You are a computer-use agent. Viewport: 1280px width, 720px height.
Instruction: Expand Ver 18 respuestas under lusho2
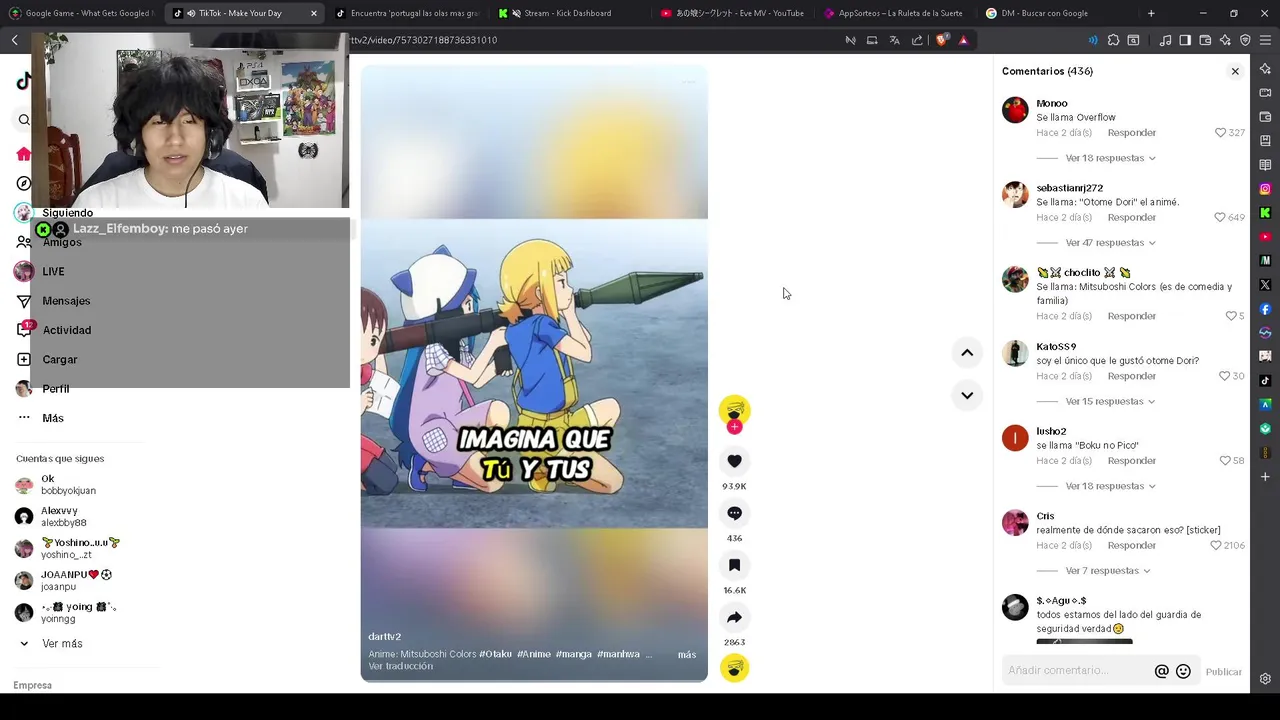click(1110, 486)
